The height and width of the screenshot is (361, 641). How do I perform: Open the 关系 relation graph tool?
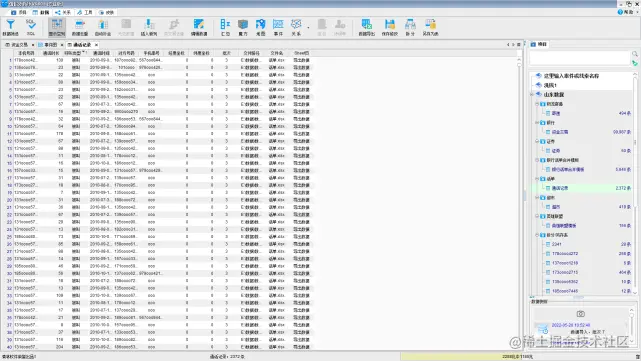(296, 27)
